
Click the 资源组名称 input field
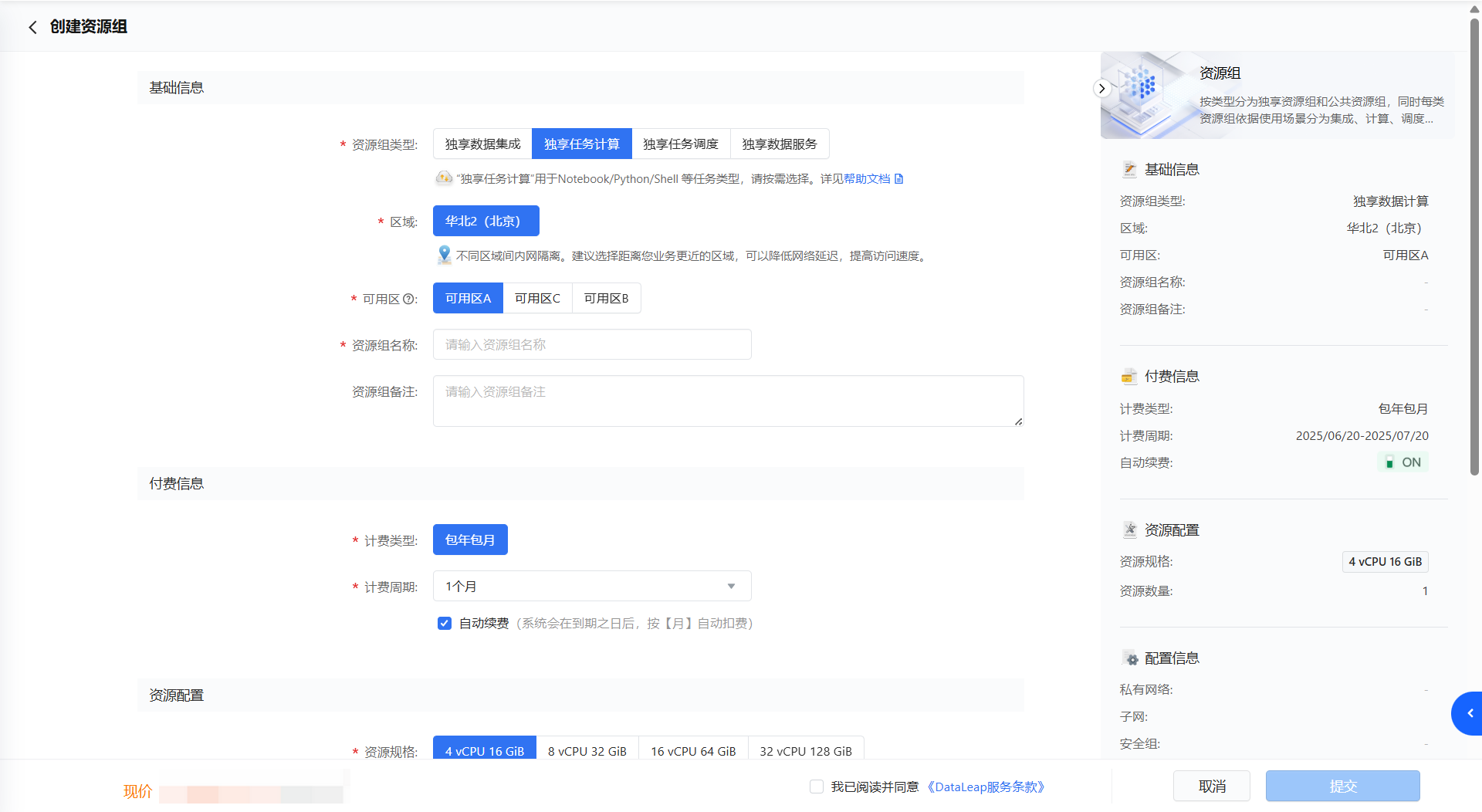[x=591, y=345]
